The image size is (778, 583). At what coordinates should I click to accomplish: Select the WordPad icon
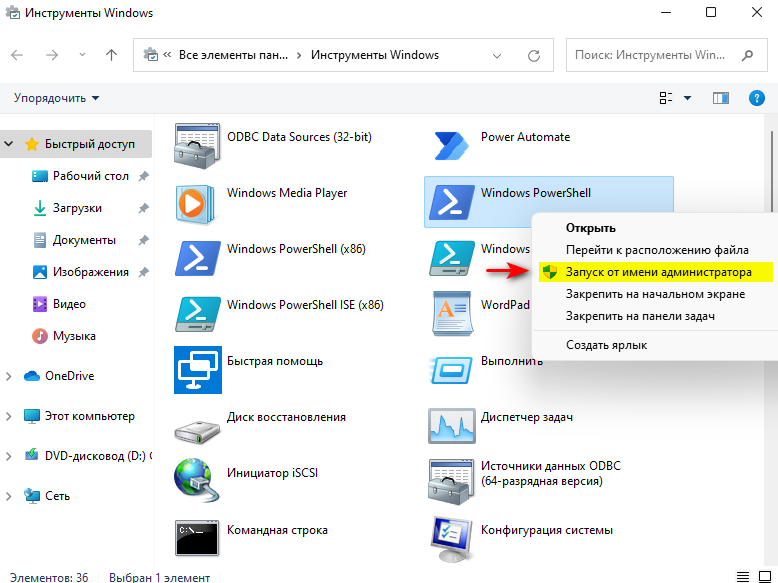click(x=451, y=314)
